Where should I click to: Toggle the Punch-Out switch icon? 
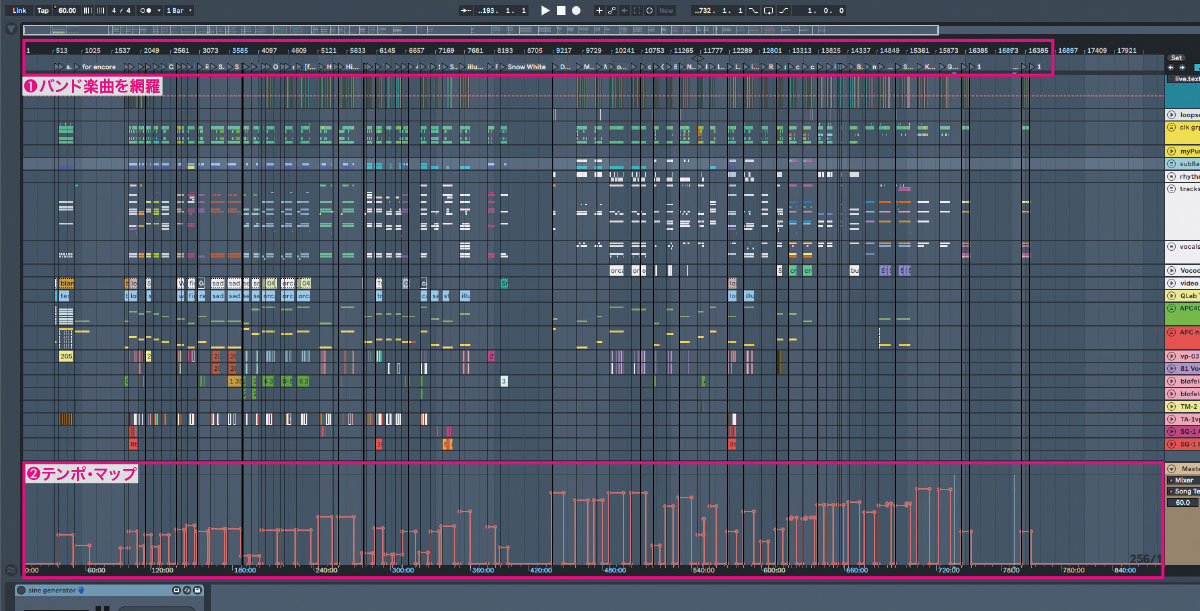(783, 10)
